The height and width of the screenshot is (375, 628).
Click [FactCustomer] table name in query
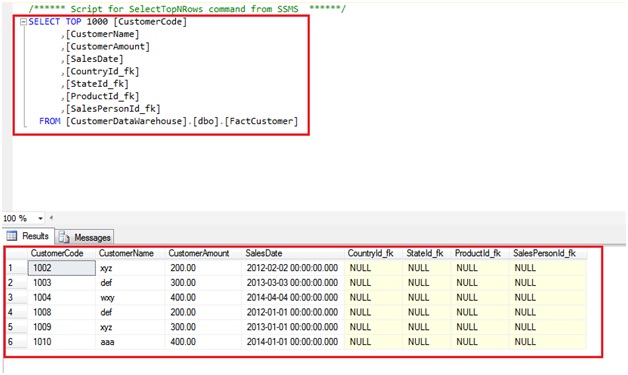pos(261,121)
